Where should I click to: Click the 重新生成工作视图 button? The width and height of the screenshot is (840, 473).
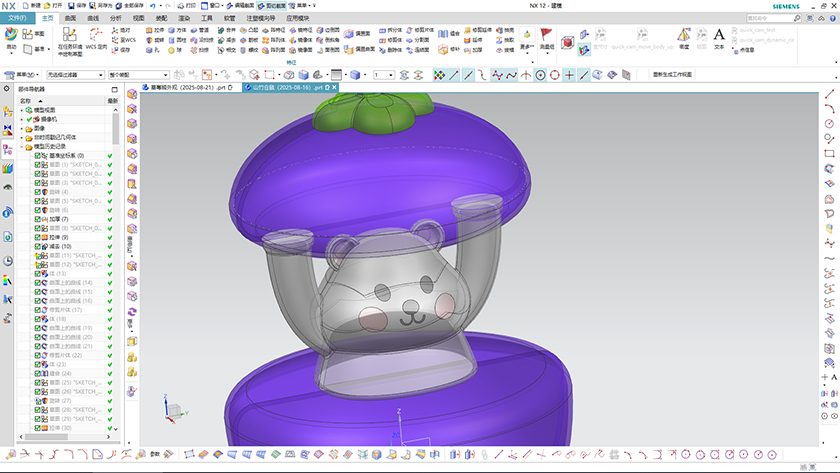click(x=671, y=75)
